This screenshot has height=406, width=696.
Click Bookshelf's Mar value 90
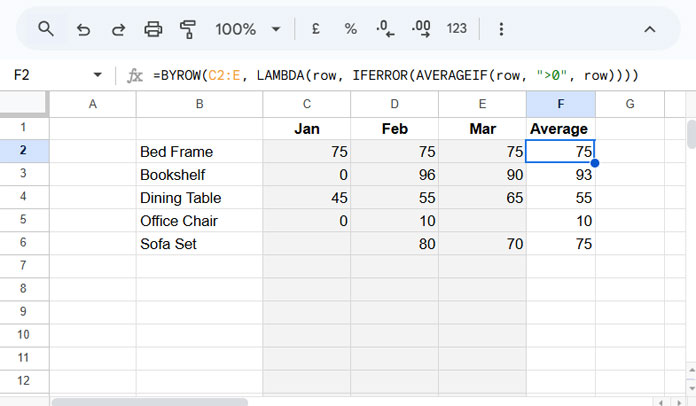pyautogui.click(x=482, y=174)
